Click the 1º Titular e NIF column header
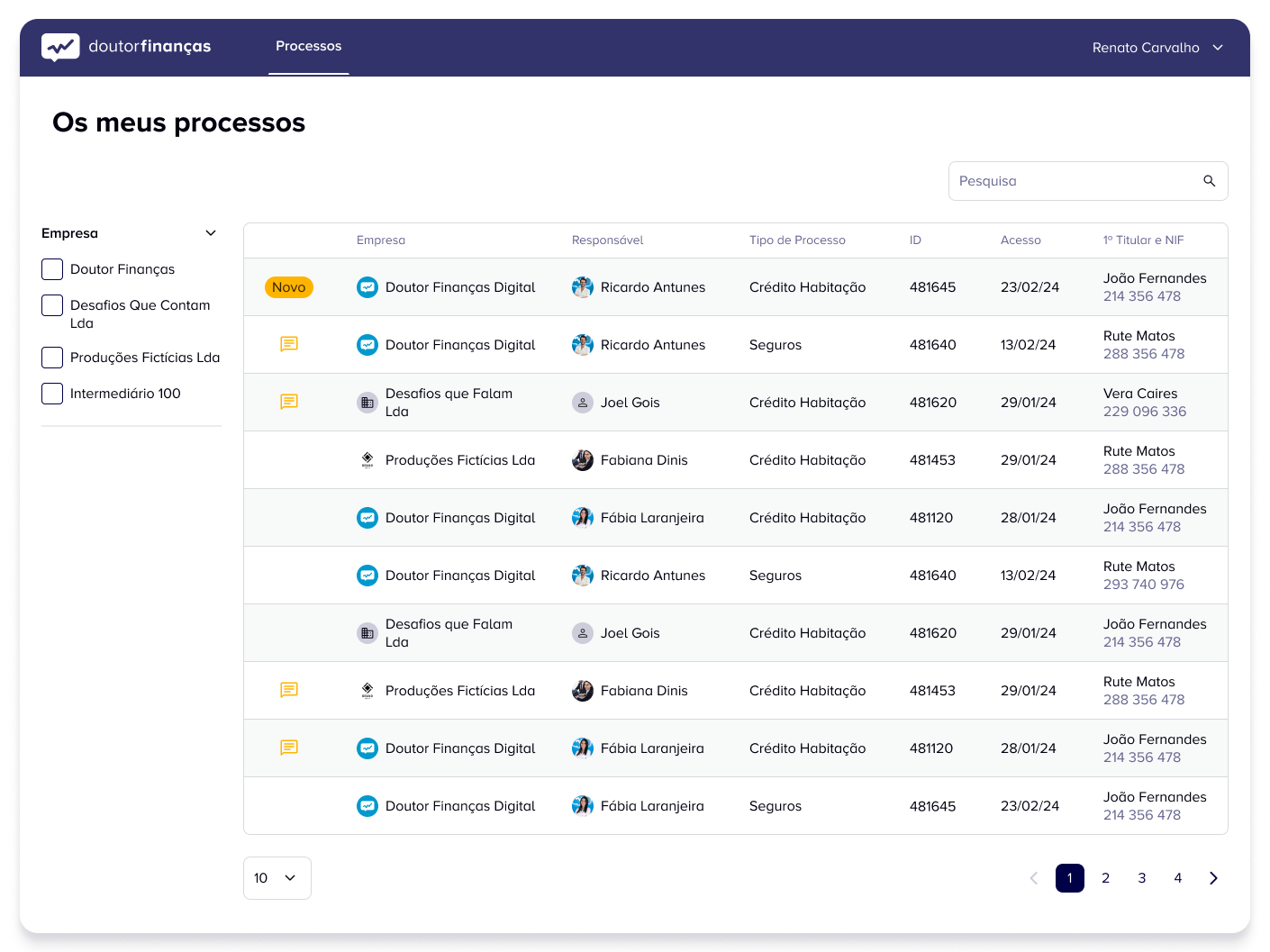Viewport: 1270px width, 952px height. (x=1143, y=240)
